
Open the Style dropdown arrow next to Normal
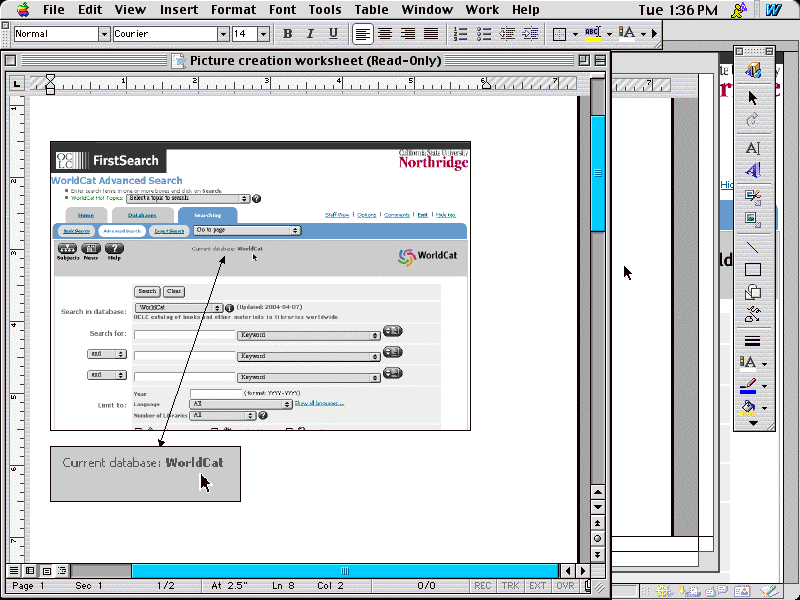tap(104, 34)
